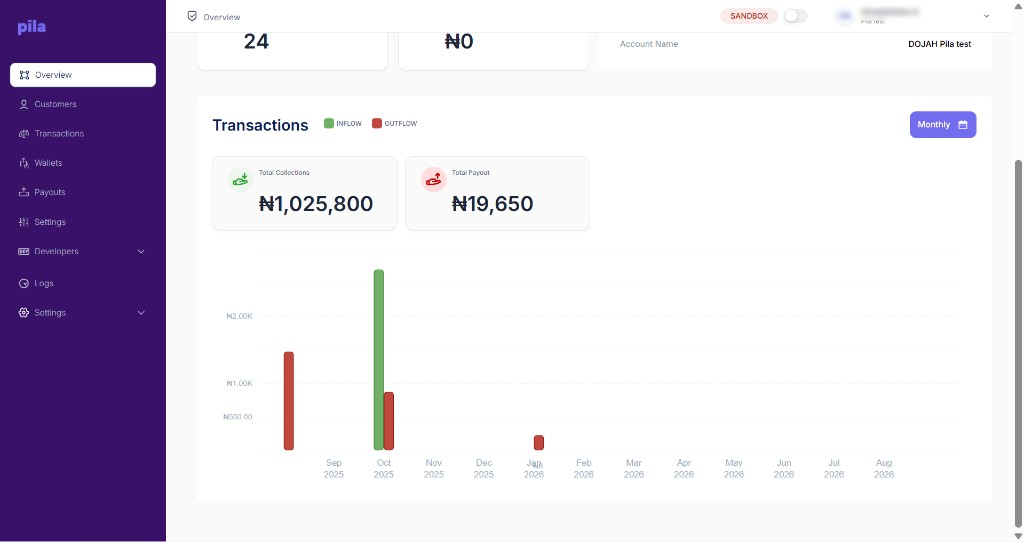Click the calendar icon in Monthly button
Viewport: 1024px width, 542px height.
click(x=963, y=125)
